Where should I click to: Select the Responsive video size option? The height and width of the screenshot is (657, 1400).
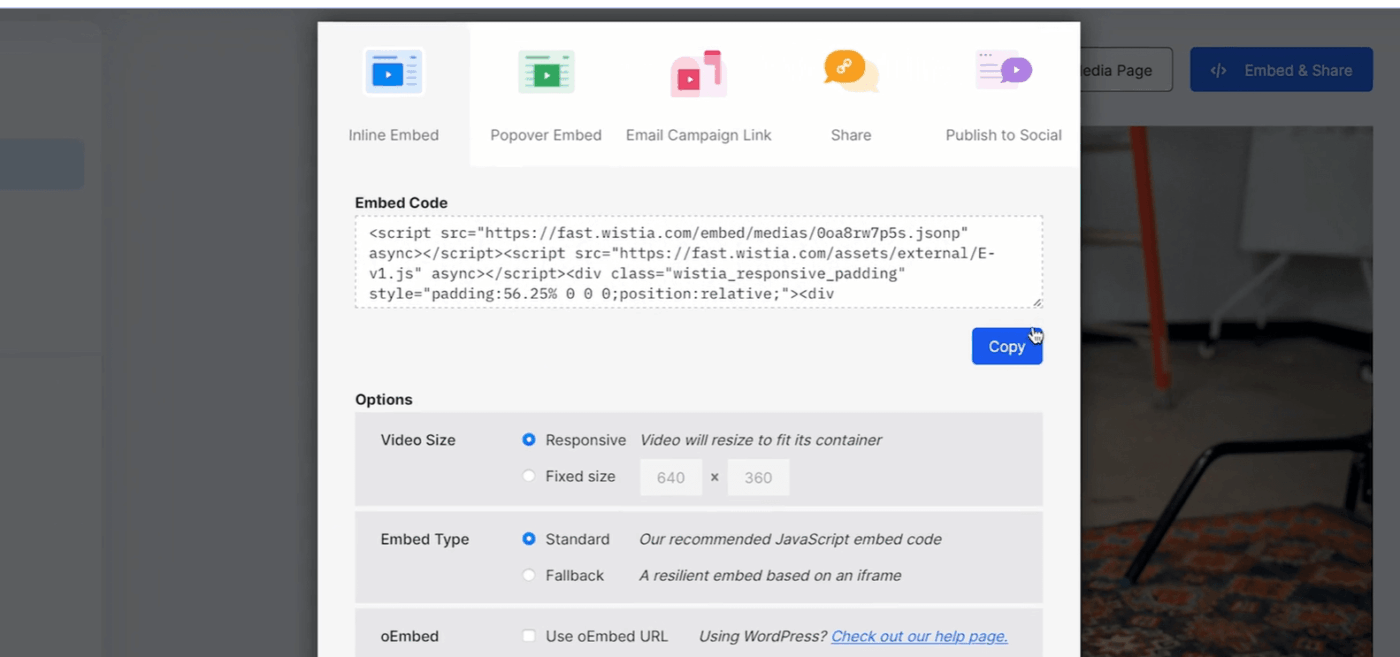coord(529,440)
